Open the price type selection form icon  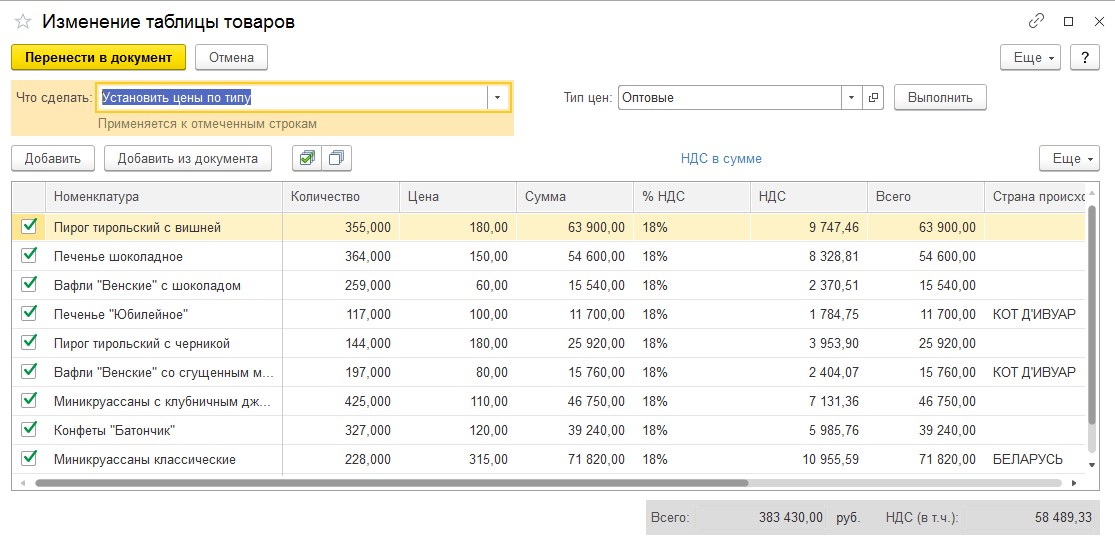[x=874, y=97]
